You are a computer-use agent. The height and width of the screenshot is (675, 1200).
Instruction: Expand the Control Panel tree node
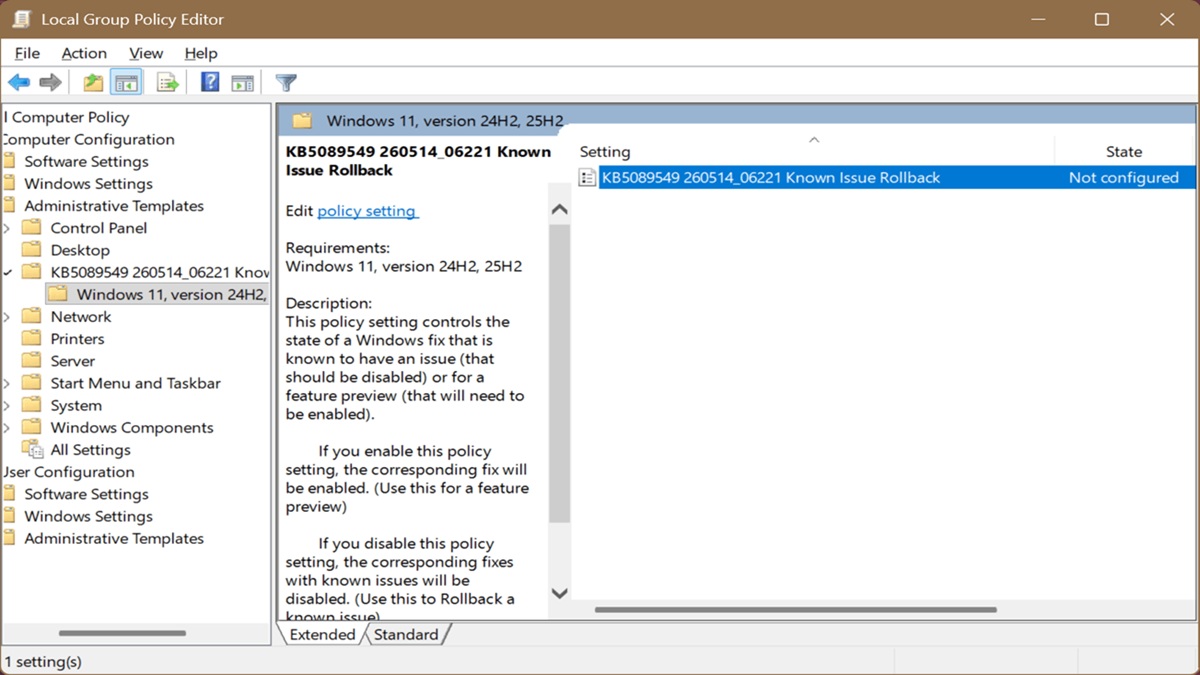coord(7,228)
